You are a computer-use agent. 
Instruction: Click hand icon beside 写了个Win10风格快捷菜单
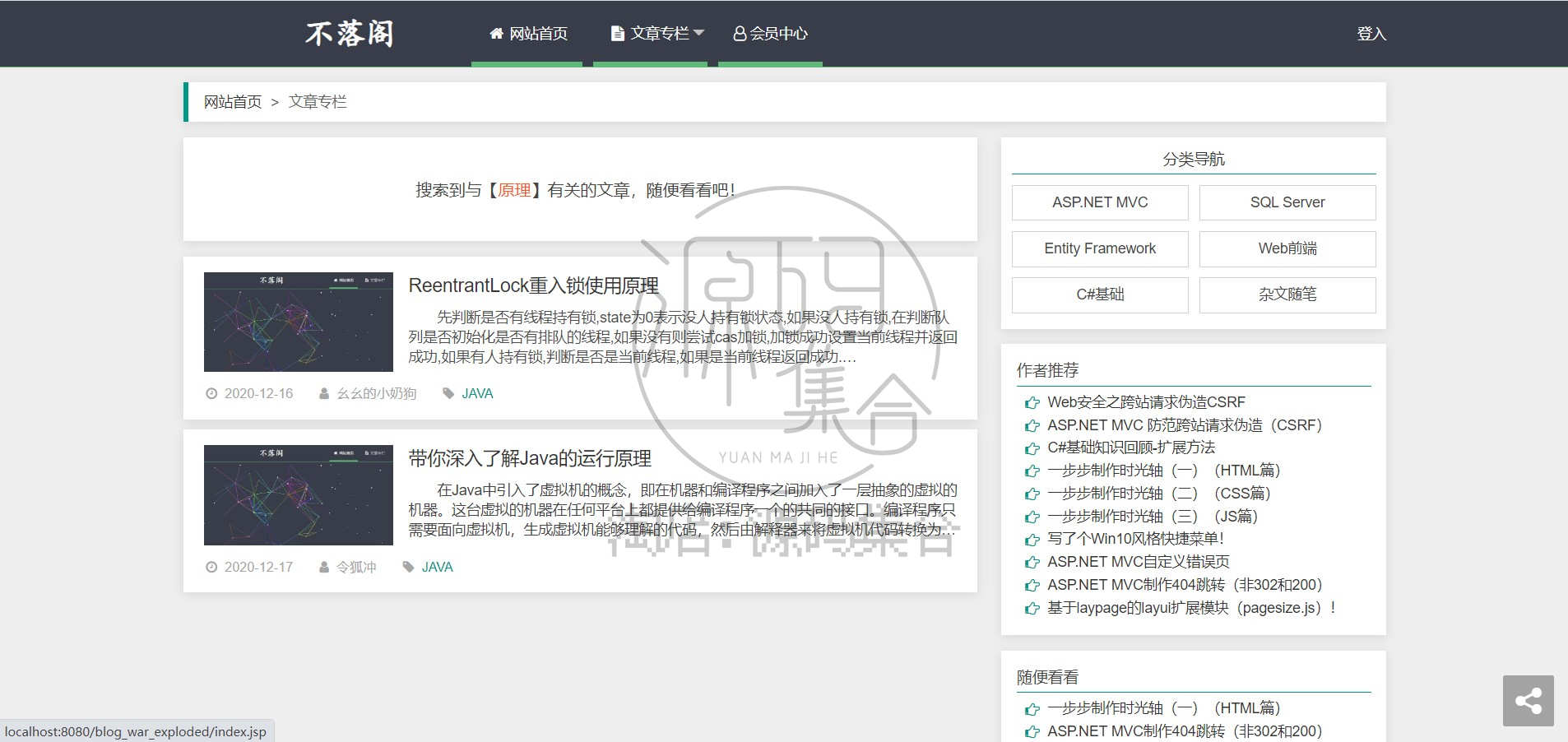pos(1032,540)
